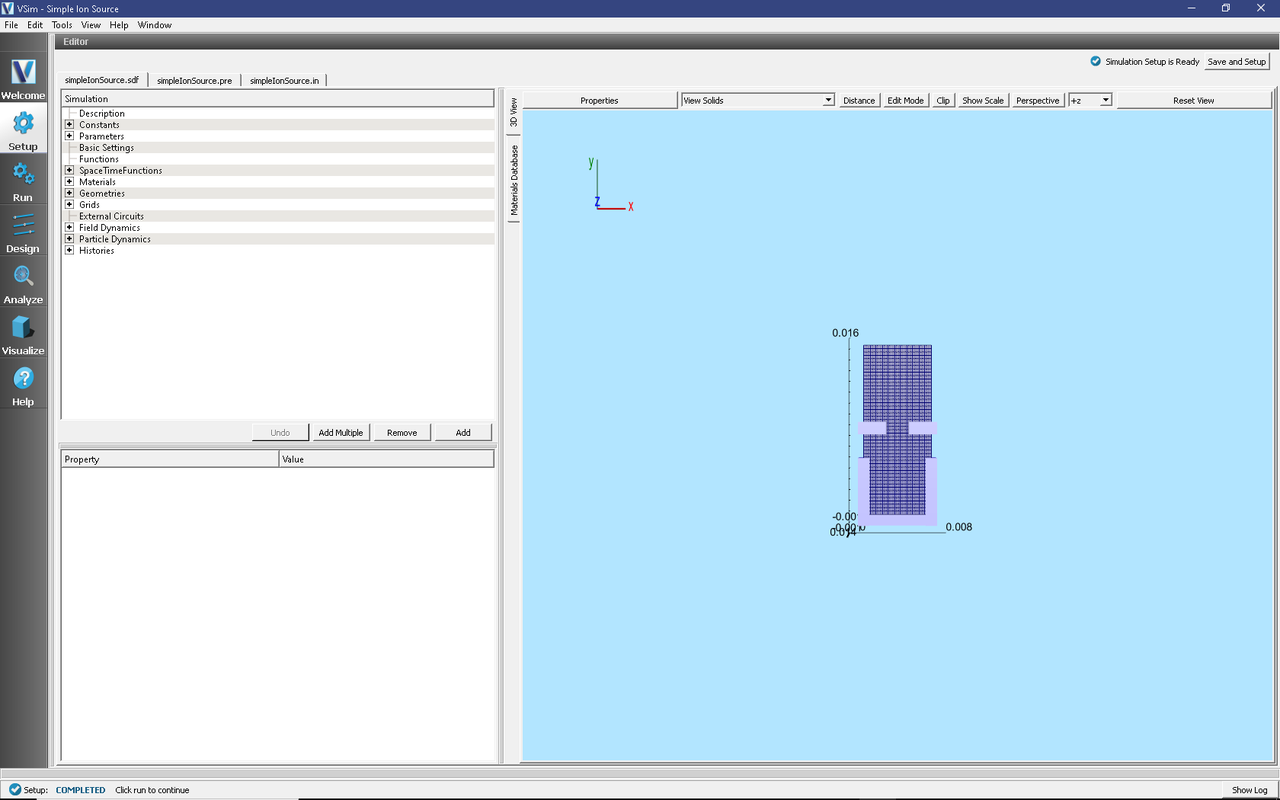Select Basic Settings in the simulation tree
This screenshot has height=800, width=1280.
[x=106, y=148]
